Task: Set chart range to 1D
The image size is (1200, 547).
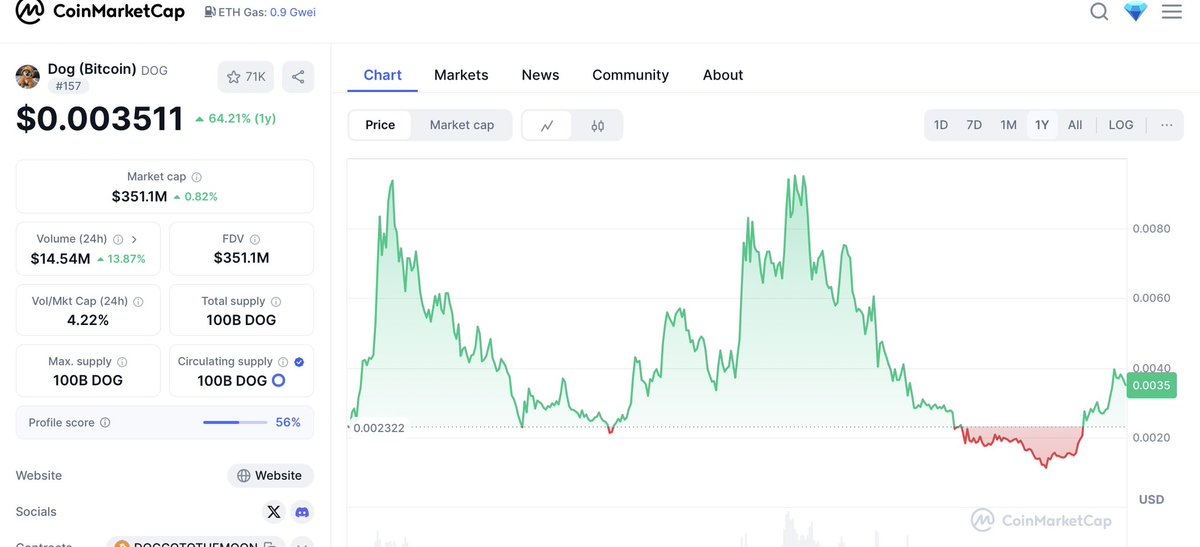Action: tap(941, 125)
